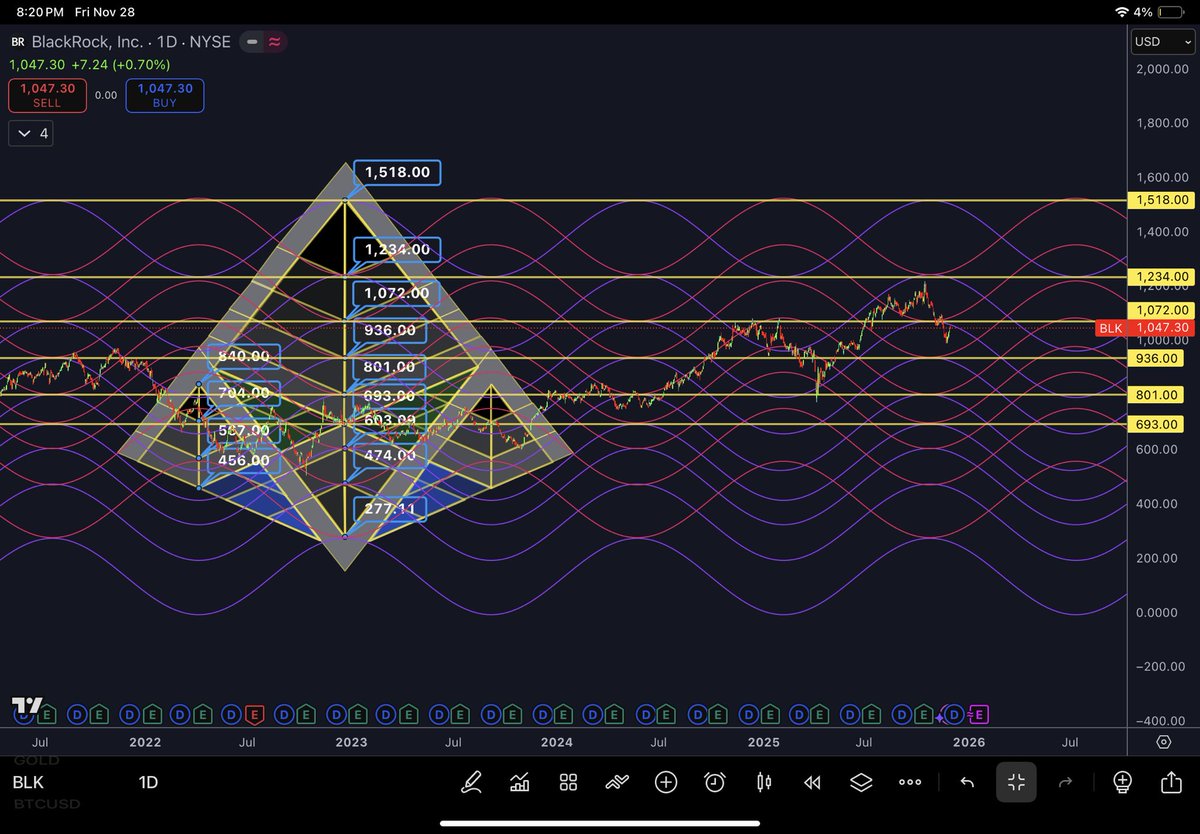The image size is (1200, 834).
Task: Open the lightbulb ideas icon
Action: (1122, 782)
